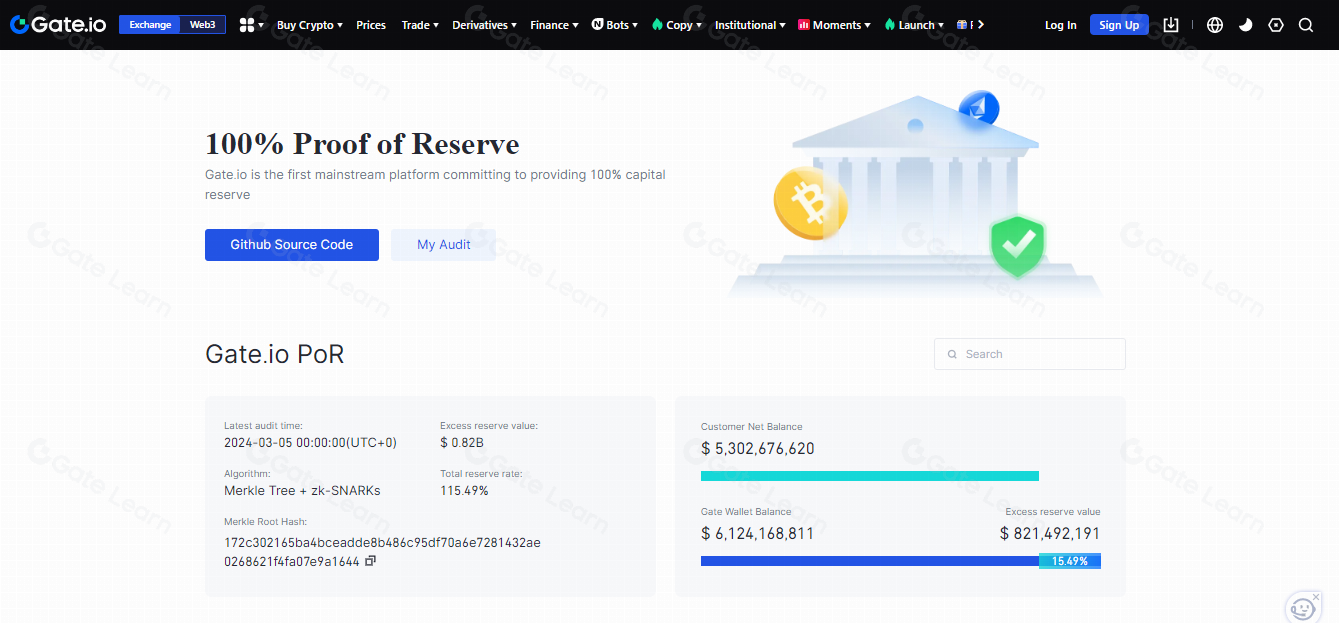1339x623 pixels.
Task: Expand the Derivatives dropdown menu
Action: point(484,25)
